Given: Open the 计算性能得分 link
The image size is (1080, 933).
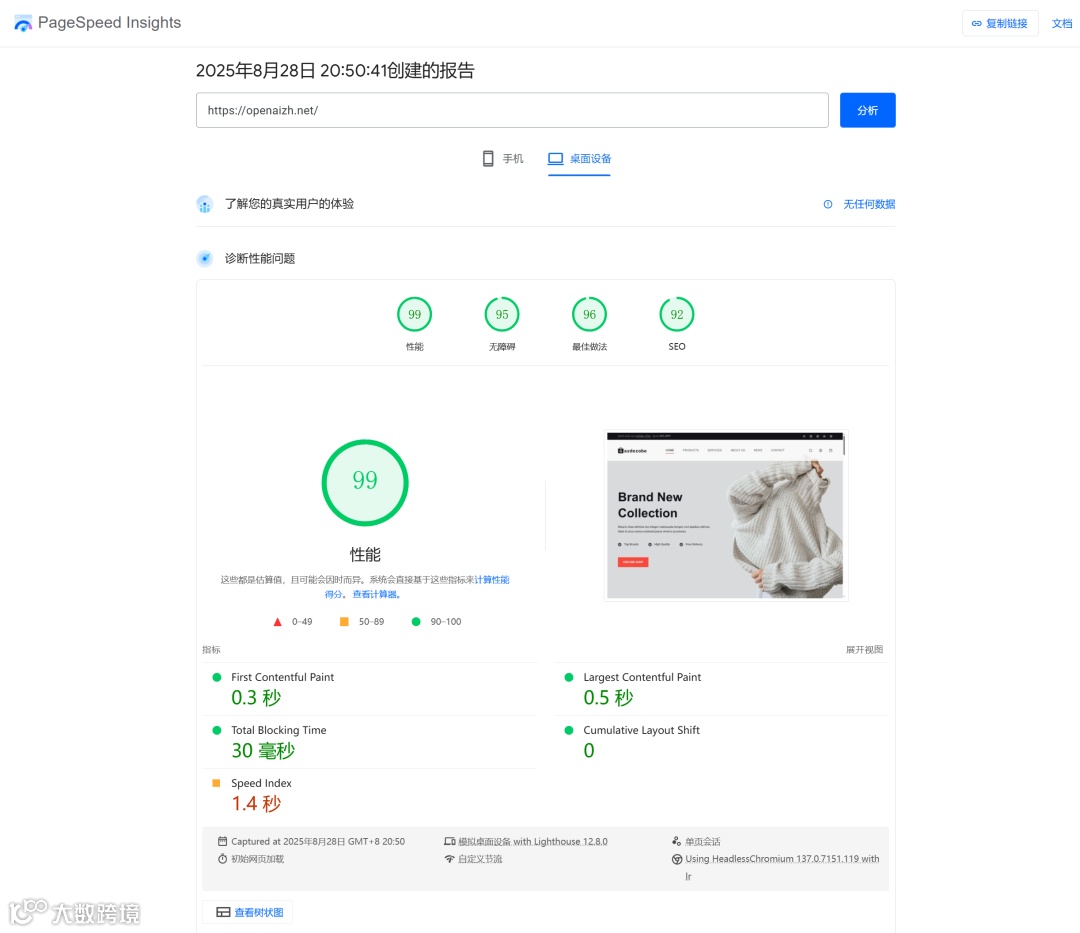Looking at the screenshot, I should click(x=492, y=580).
